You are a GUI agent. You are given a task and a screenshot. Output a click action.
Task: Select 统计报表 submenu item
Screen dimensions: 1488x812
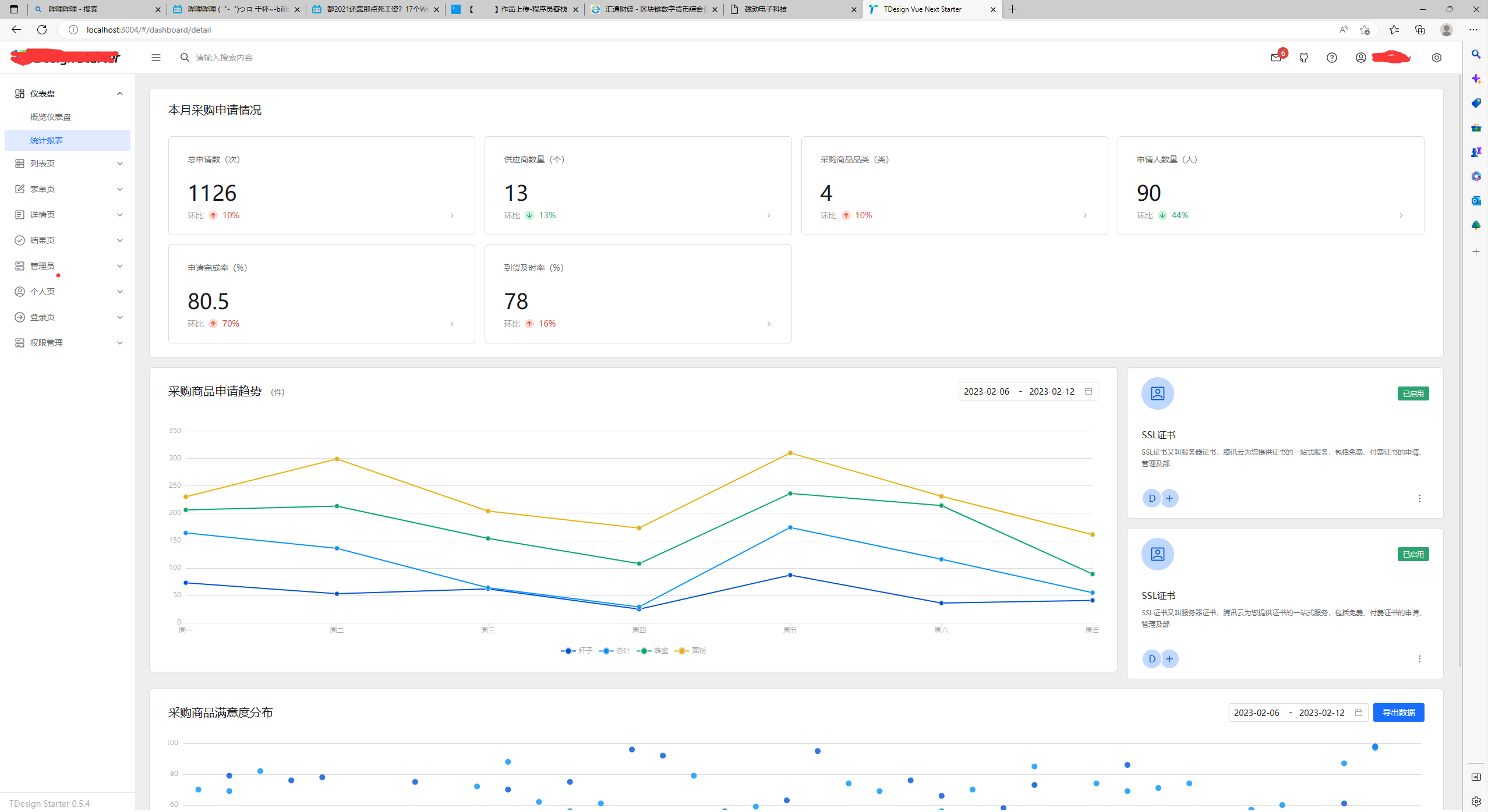point(68,140)
